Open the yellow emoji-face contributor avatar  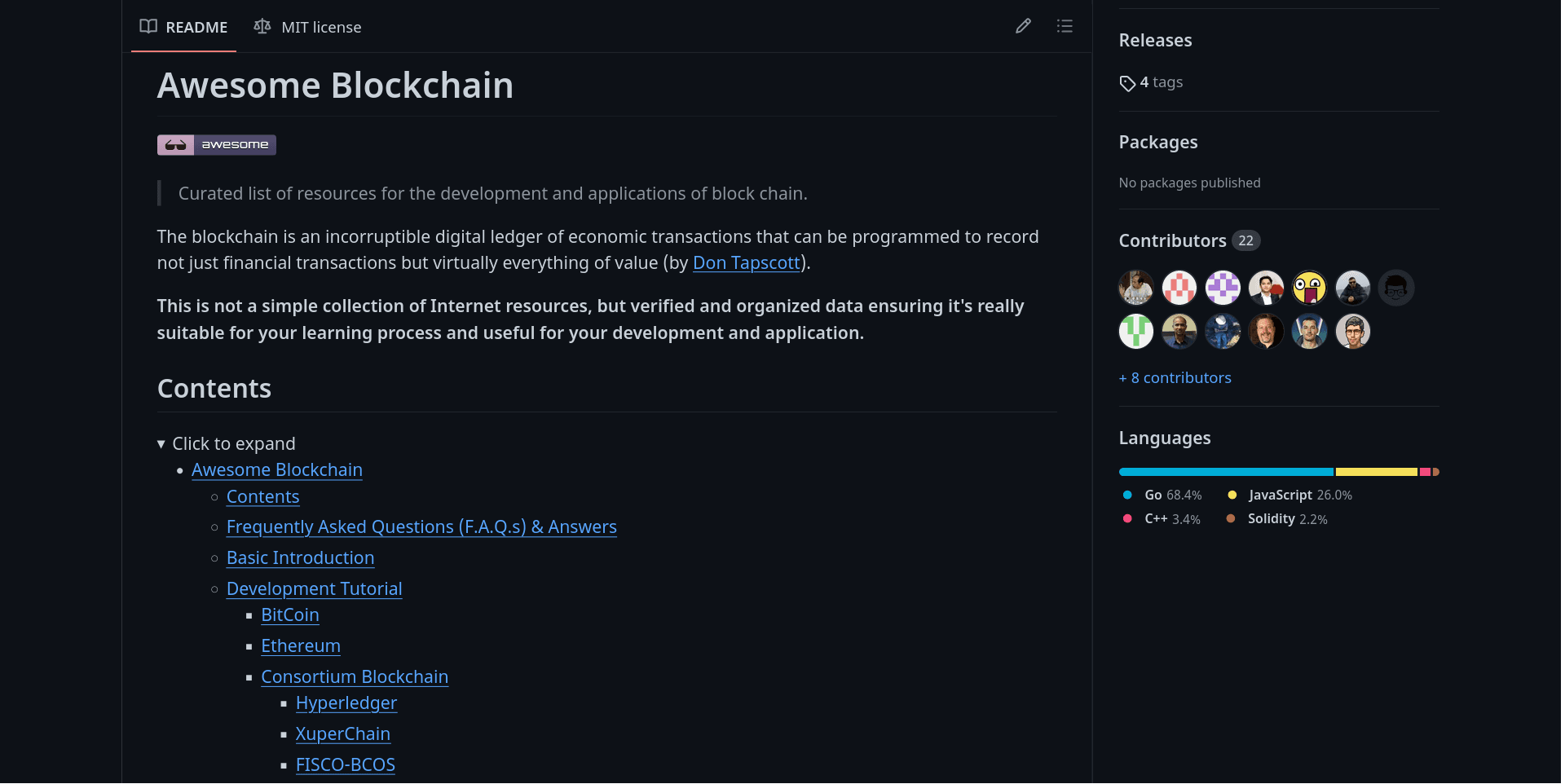1309,288
